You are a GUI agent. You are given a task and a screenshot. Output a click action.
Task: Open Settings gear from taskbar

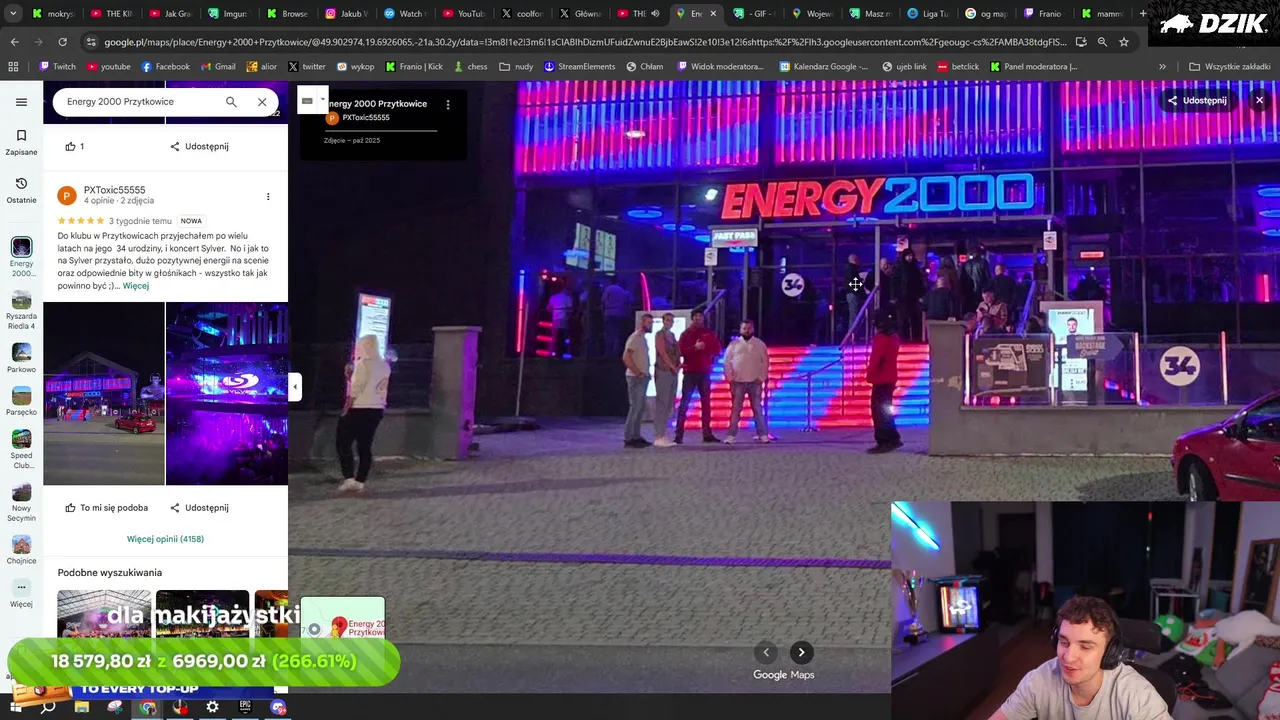(212, 707)
